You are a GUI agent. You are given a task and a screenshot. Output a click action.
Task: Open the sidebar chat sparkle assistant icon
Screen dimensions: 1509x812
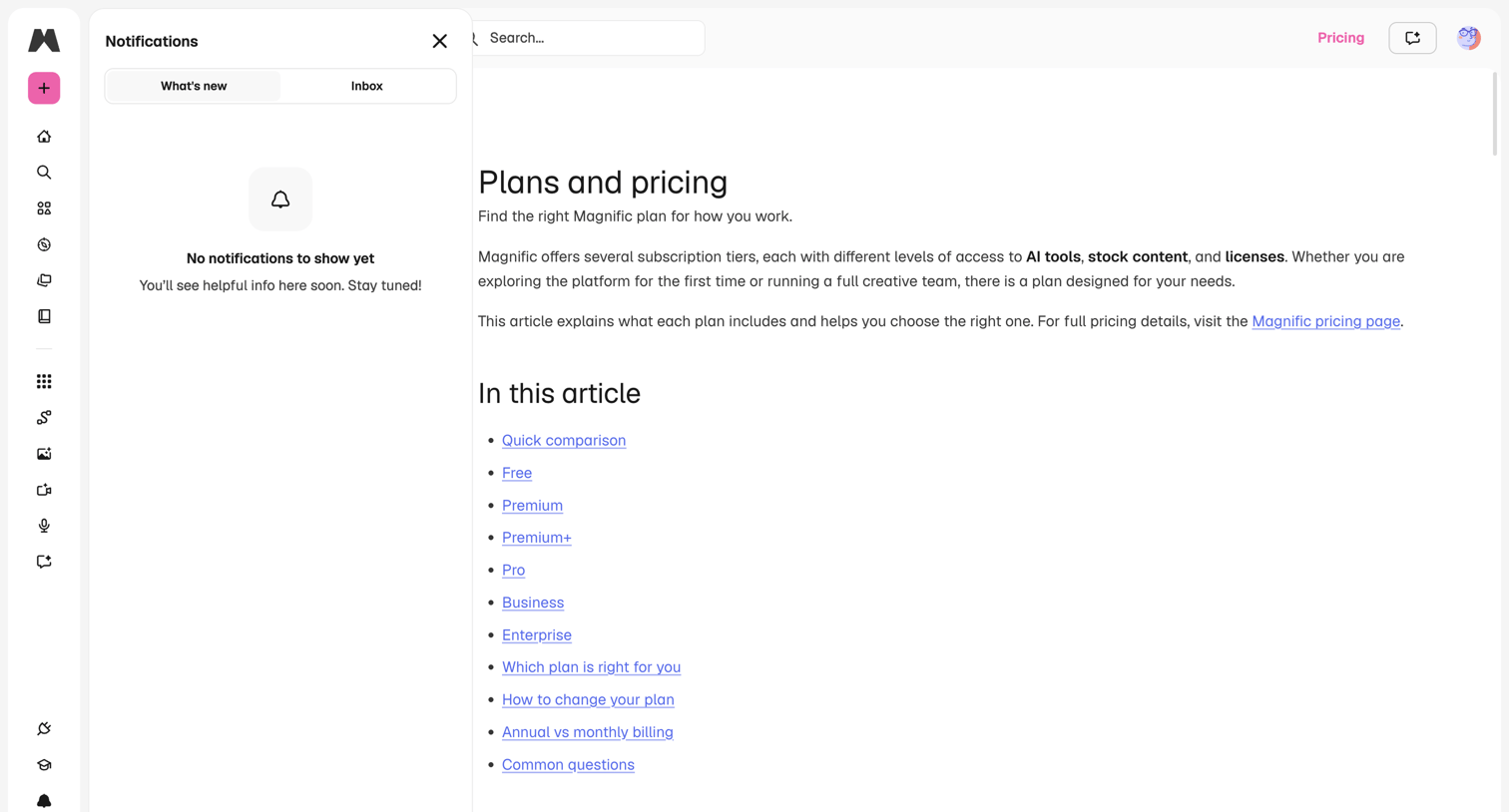click(x=44, y=562)
